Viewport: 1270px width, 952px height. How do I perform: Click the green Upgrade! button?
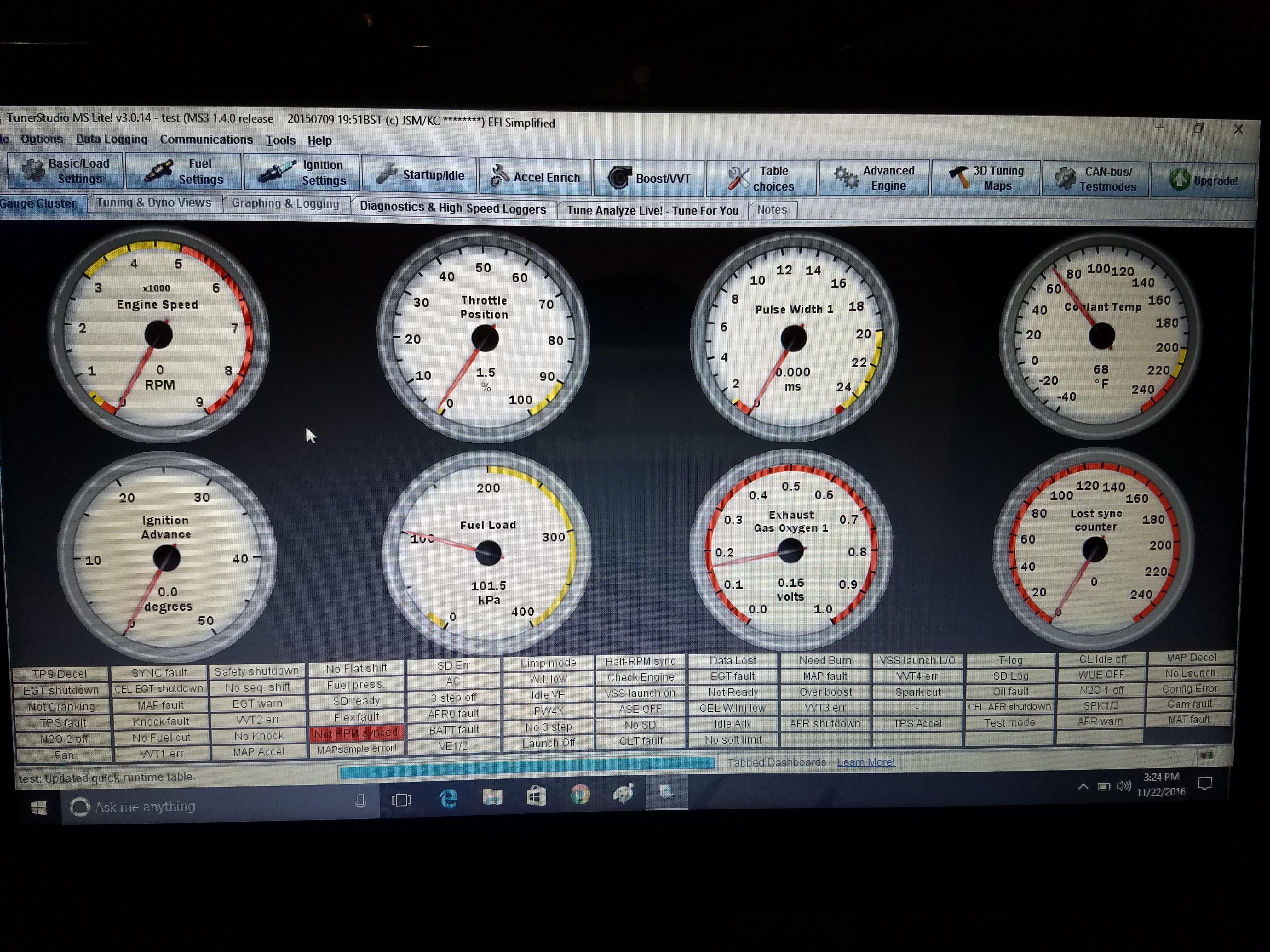pyautogui.click(x=1204, y=180)
